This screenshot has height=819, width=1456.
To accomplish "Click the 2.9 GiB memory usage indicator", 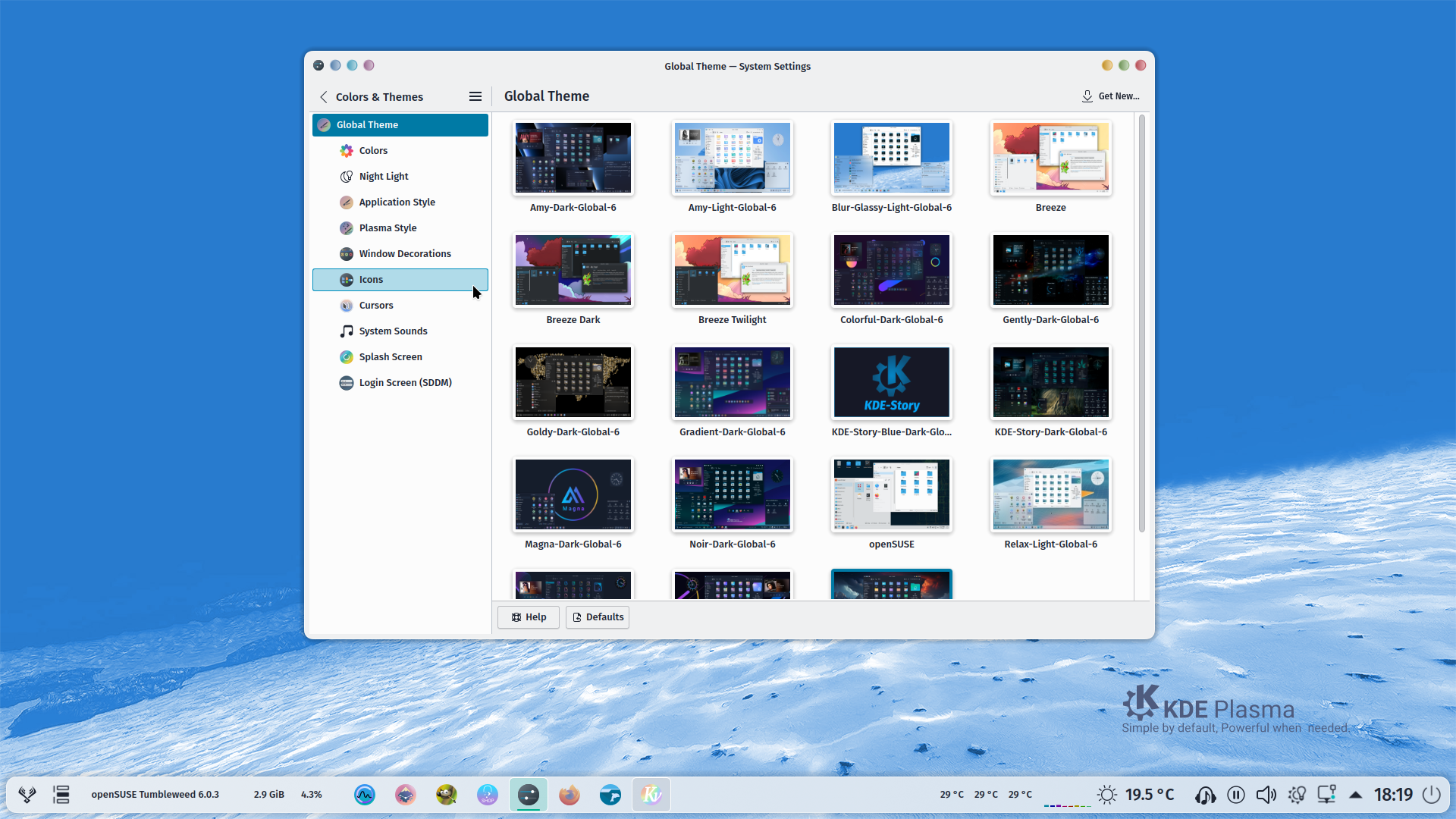I will tap(269, 795).
